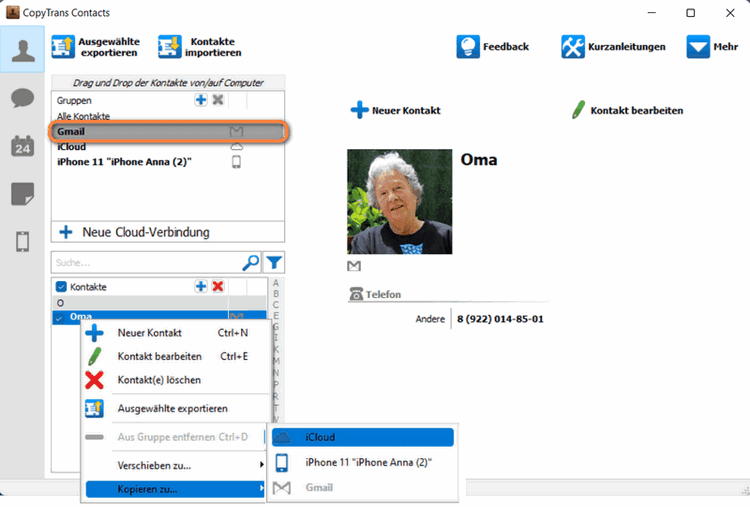Open Feedback

[493, 47]
